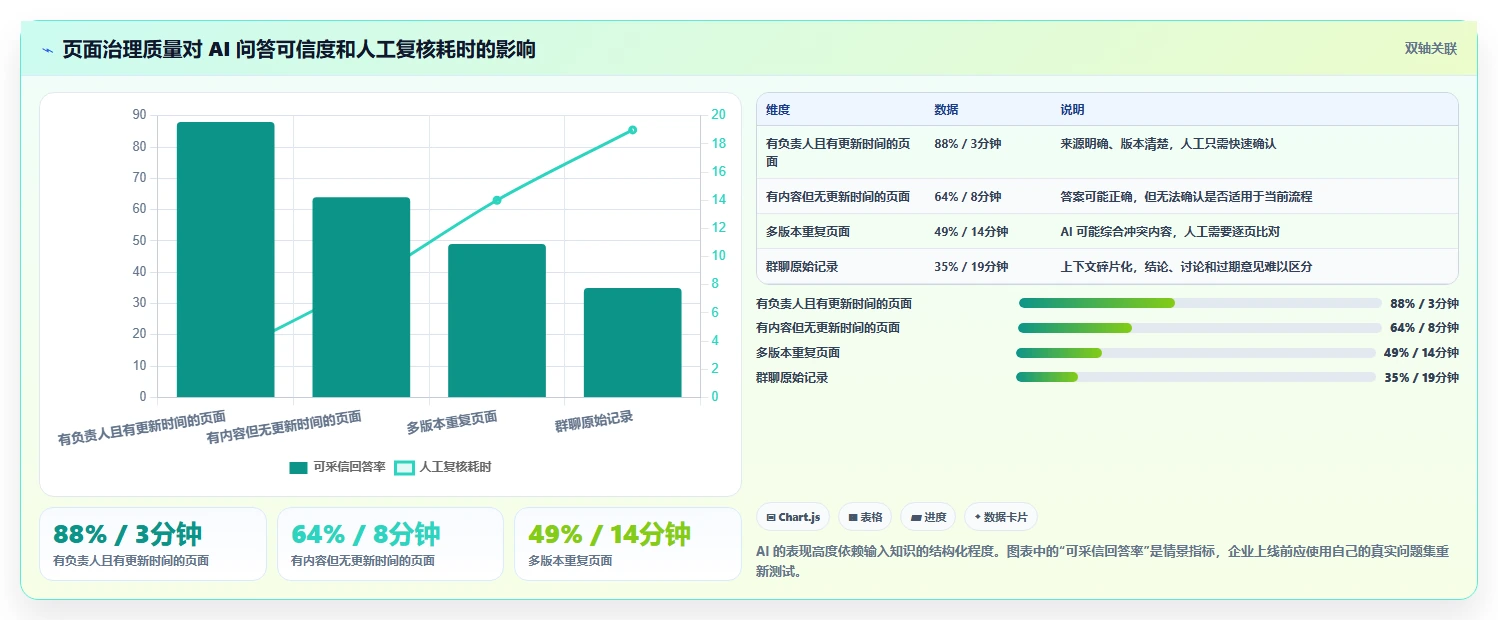Screen dimensions: 1498x620
Task: Click the 49% / 14分钟 progress bar
Action: tap(1196, 353)
